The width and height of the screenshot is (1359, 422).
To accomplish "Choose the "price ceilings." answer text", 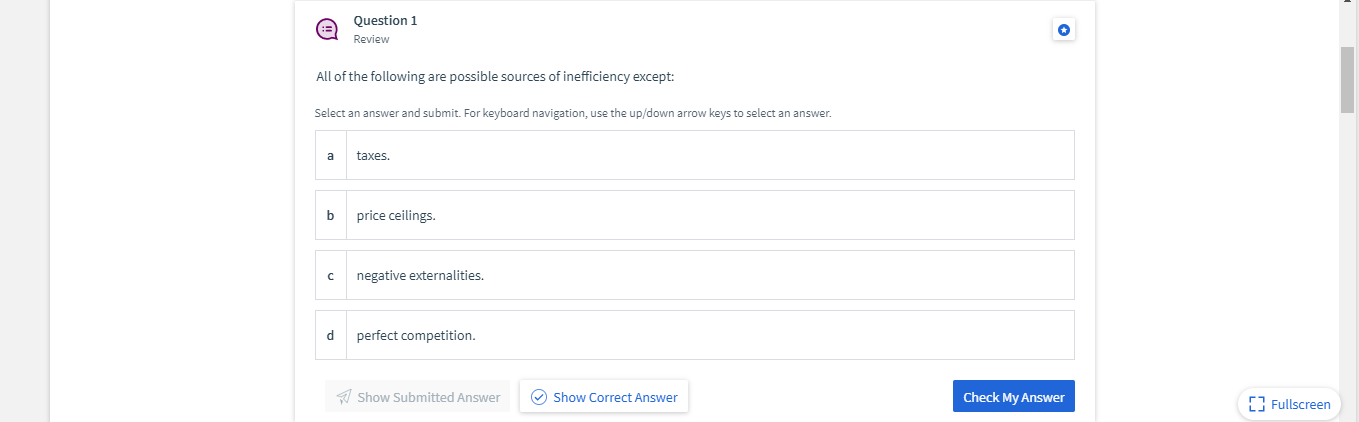I will pos(396,216).
